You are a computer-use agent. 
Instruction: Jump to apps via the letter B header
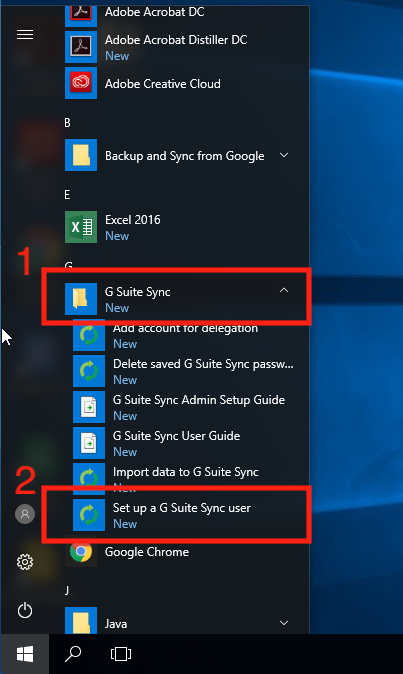click(67, 123)
